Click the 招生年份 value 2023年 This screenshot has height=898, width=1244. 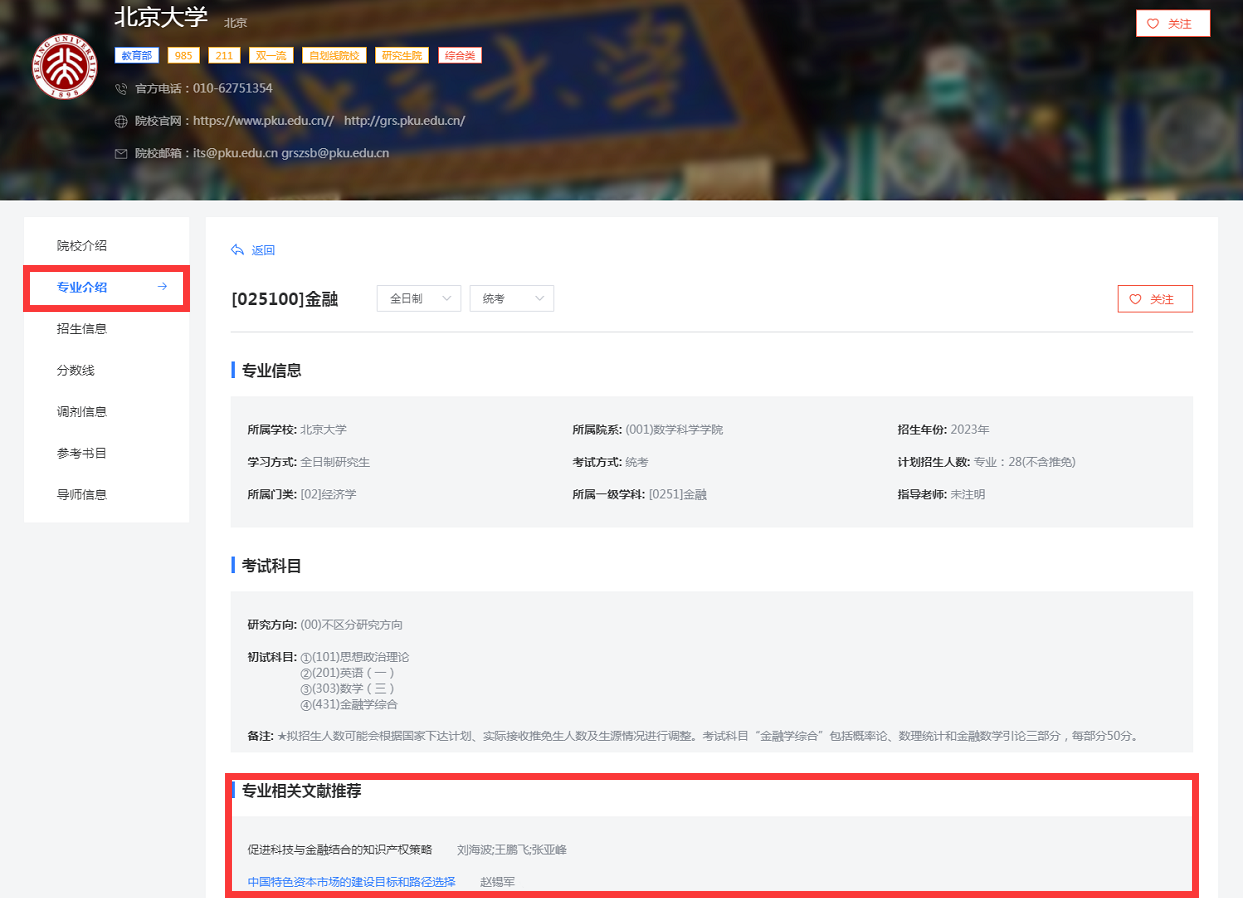pyautogui.click(x=970, y=430)
